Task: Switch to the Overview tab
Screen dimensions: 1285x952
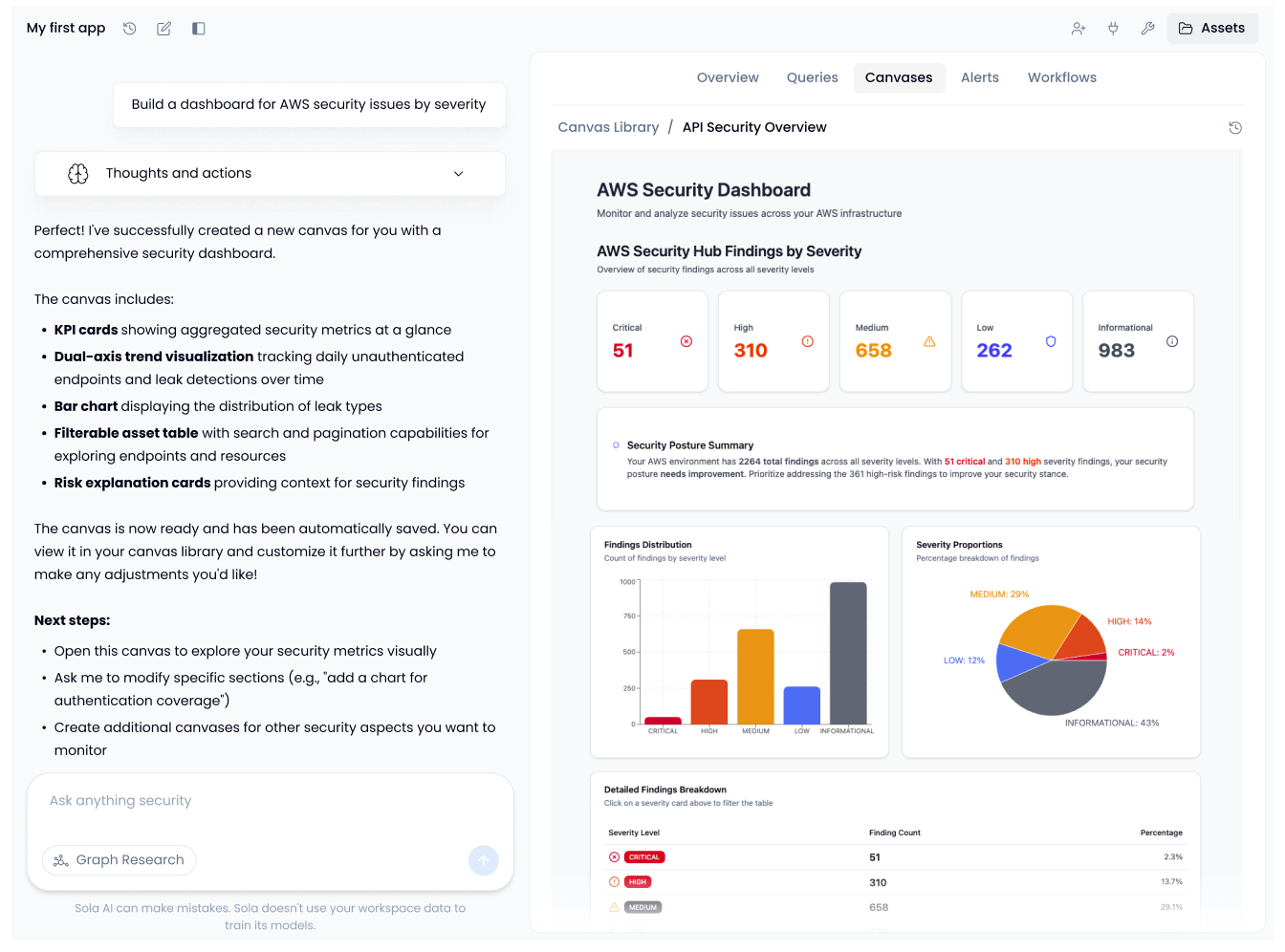Action: point(728,78)
